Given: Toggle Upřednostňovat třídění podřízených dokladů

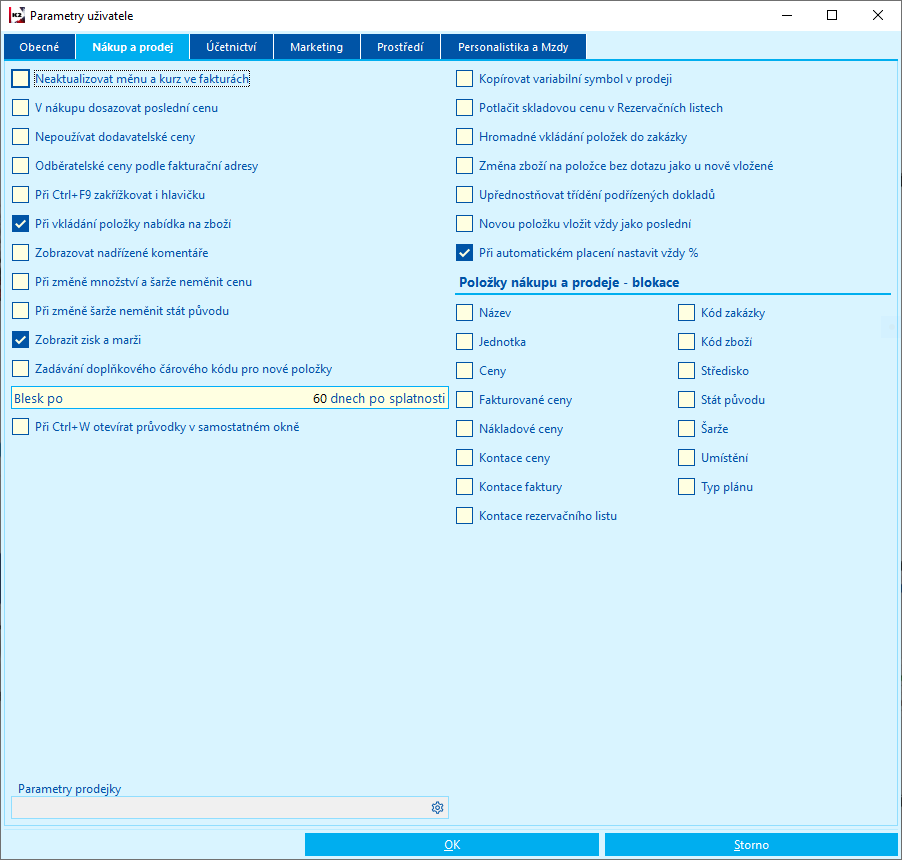Looking at the screenshot, I should point(464,194).
